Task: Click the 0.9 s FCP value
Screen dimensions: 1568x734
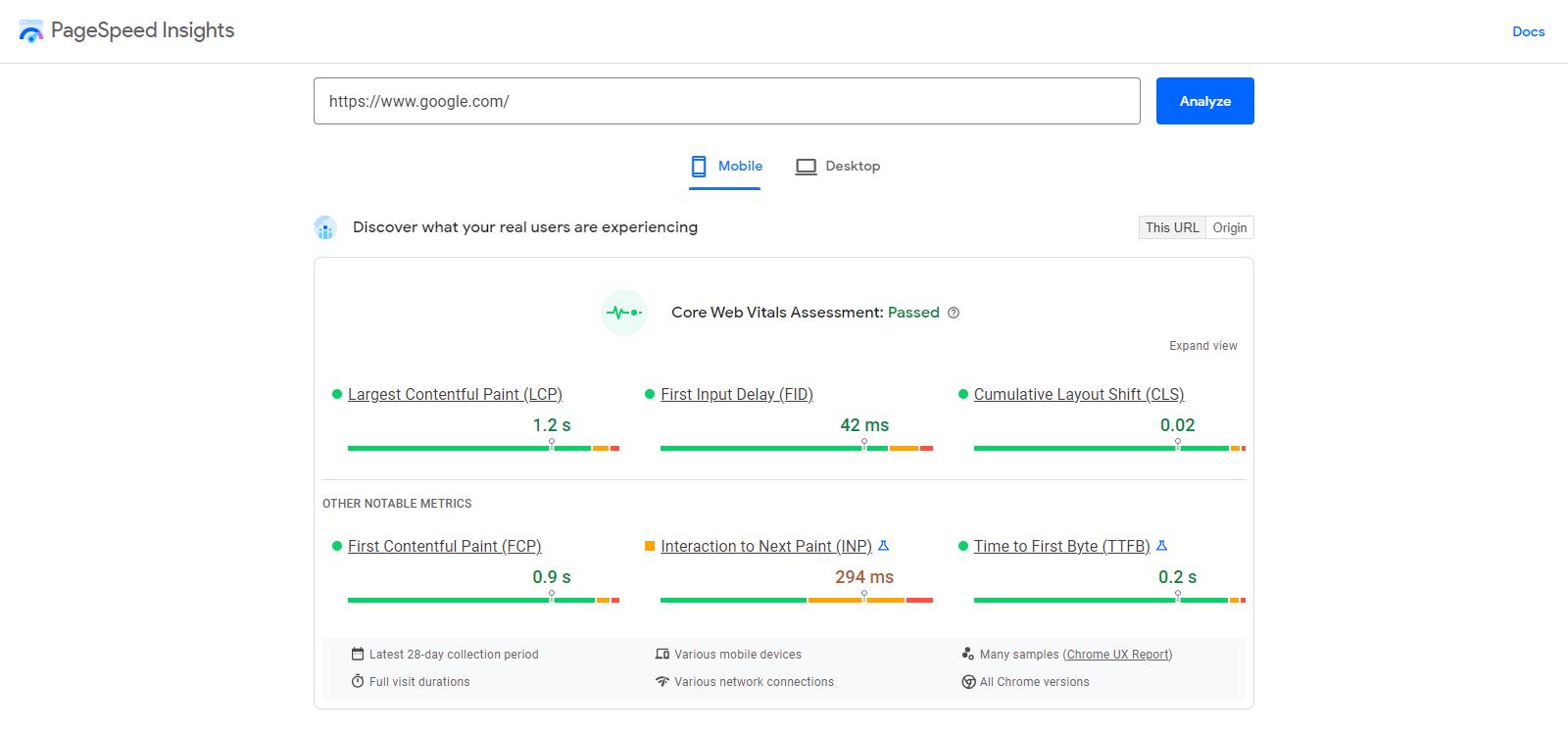Action: coord(552,577)
